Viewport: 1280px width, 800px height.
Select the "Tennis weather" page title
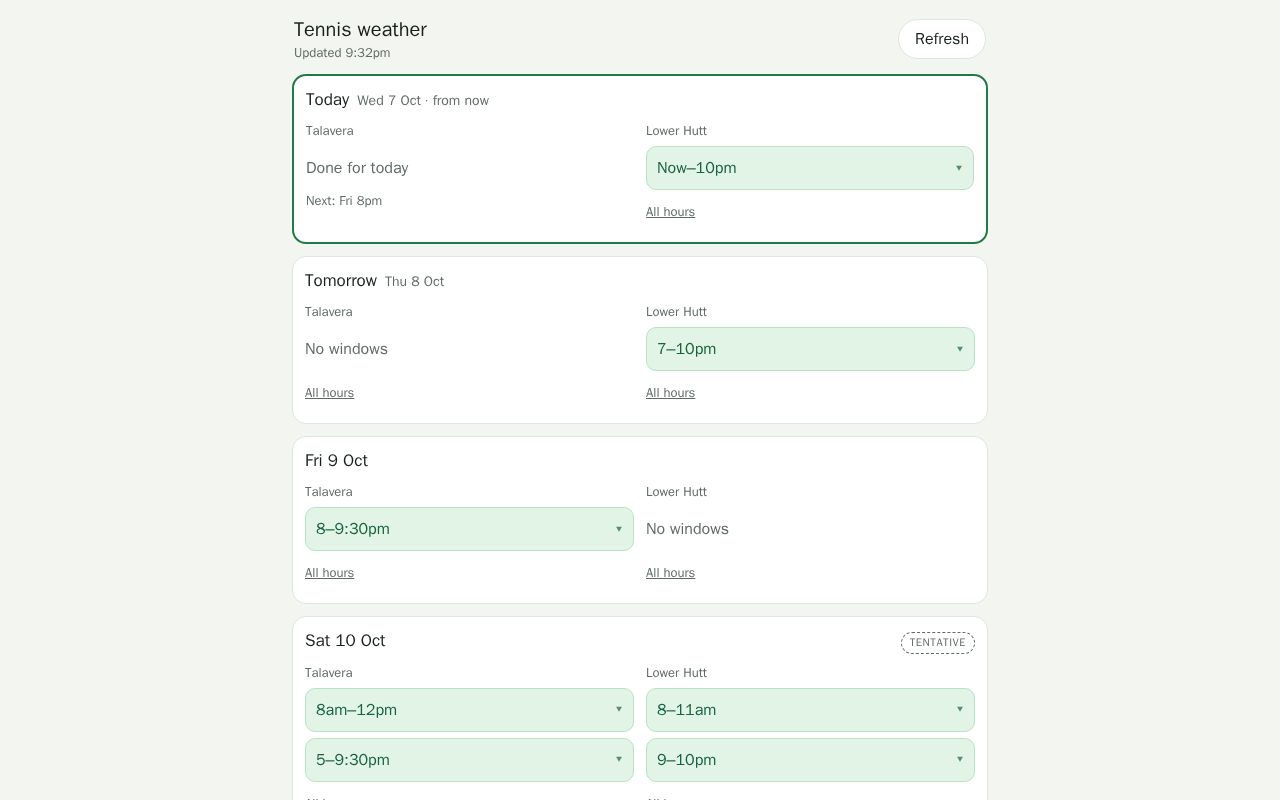(x=360, y=30)
